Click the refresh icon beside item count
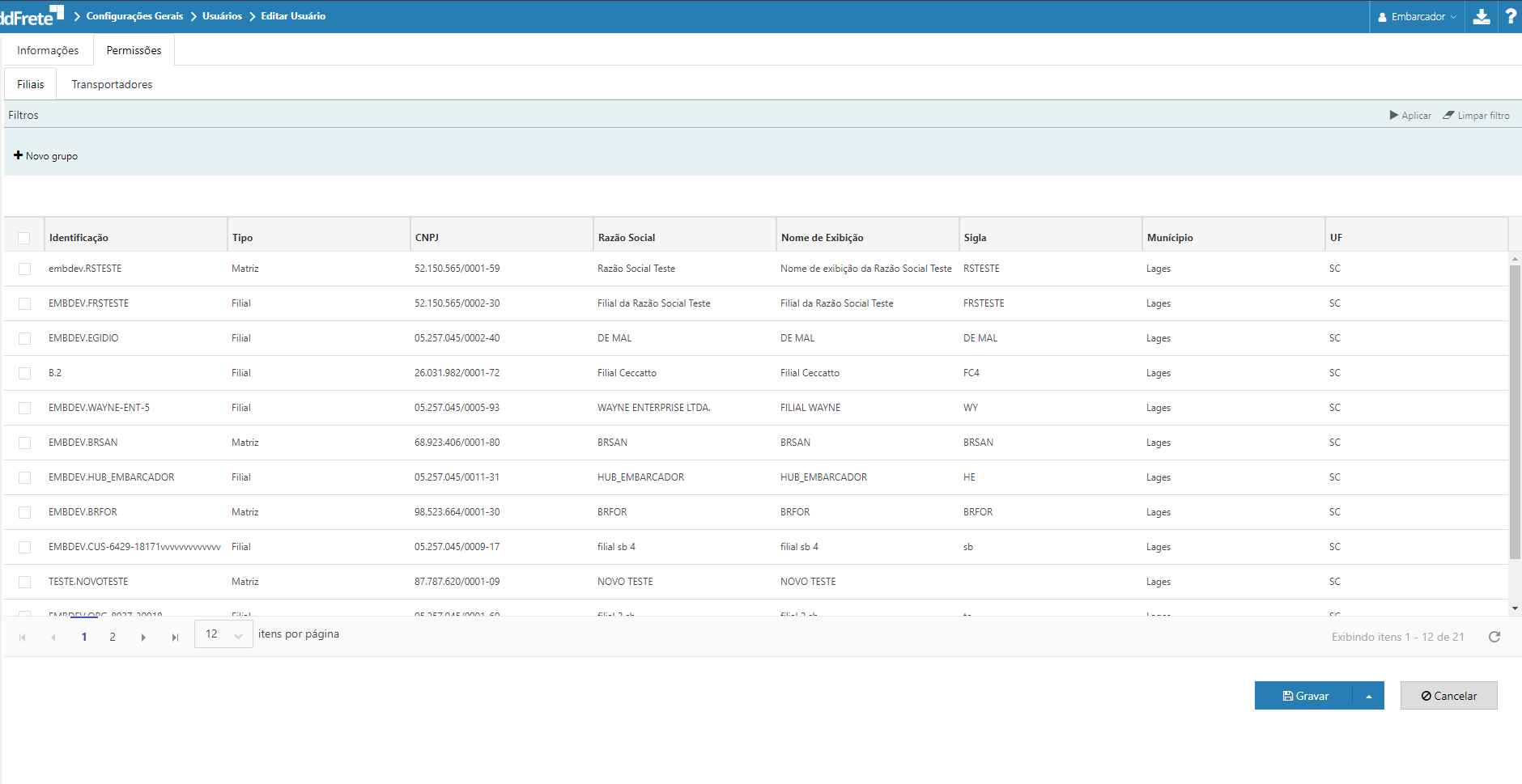The height and width of the screenshot is (784, 1522). pyautogui.click(x=1494, y=637)
